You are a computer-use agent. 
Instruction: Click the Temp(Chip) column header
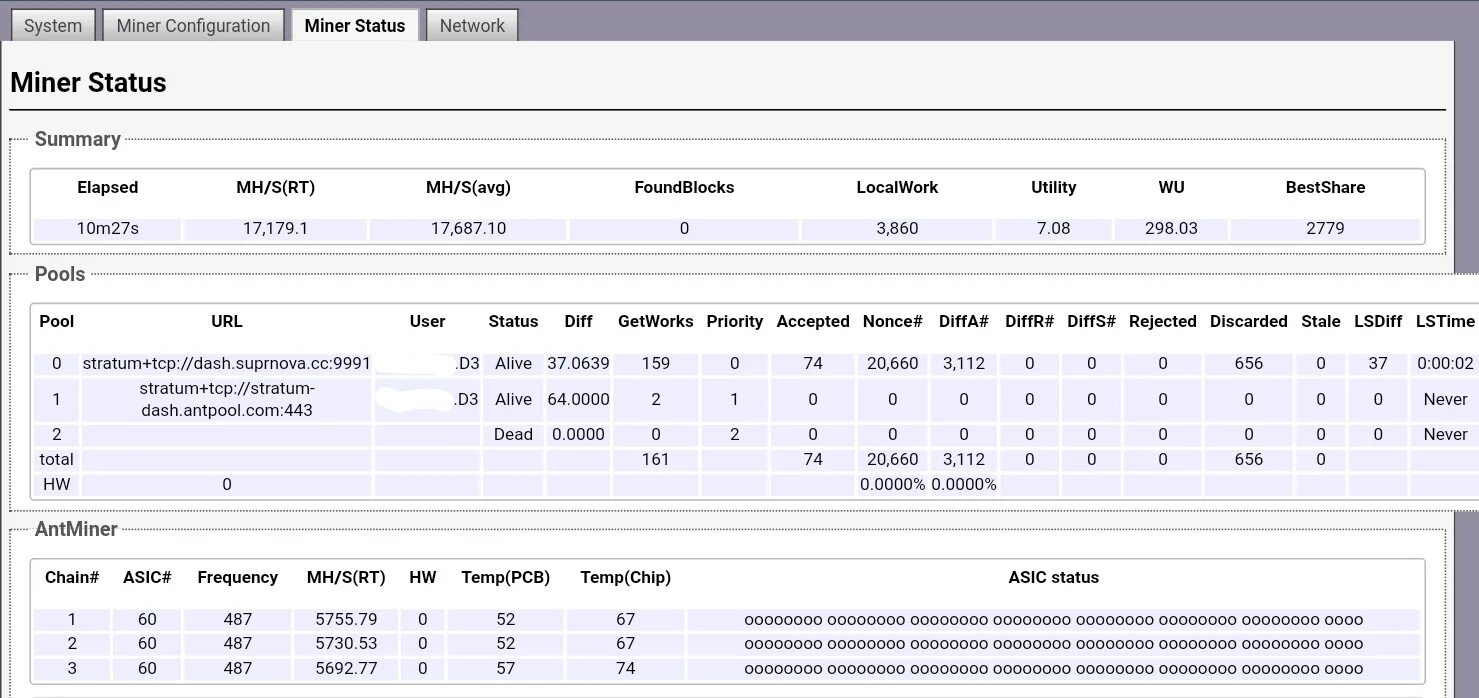coord(626,577)
